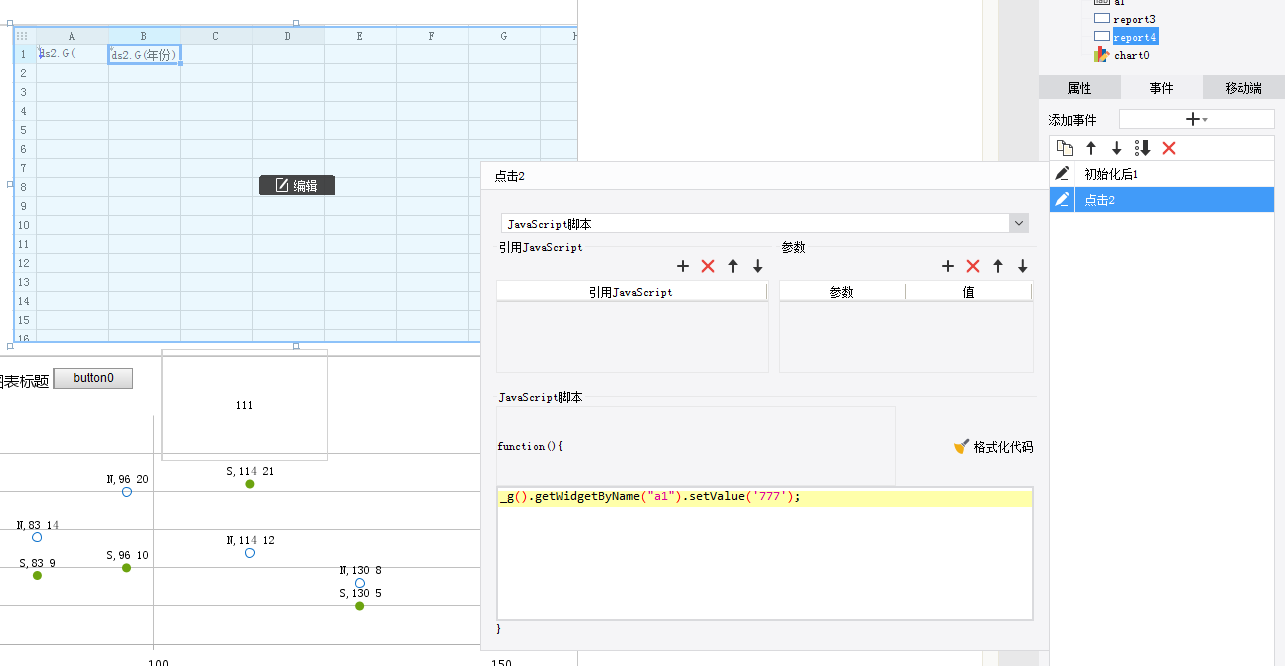Open the 添加事件 add event dropdown
The width and height of the screenshot is (1285, 666).
click(x=1197, y=119)
